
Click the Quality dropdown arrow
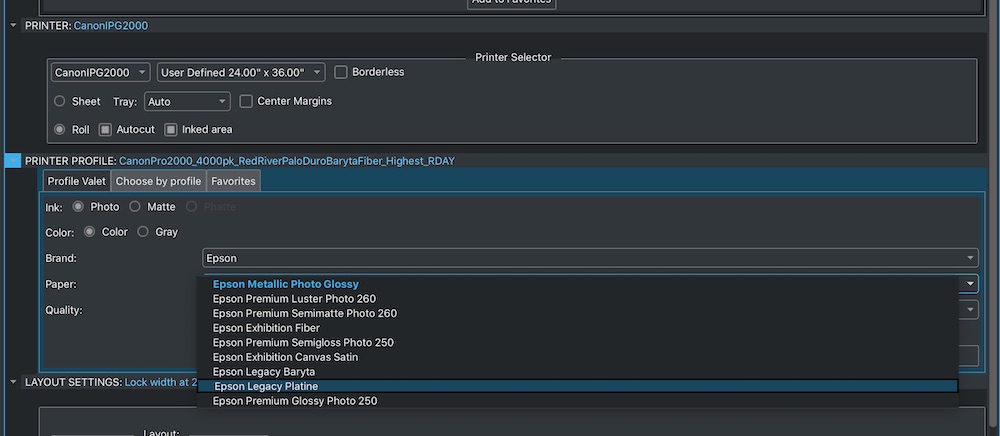click(x=971, y=310)
